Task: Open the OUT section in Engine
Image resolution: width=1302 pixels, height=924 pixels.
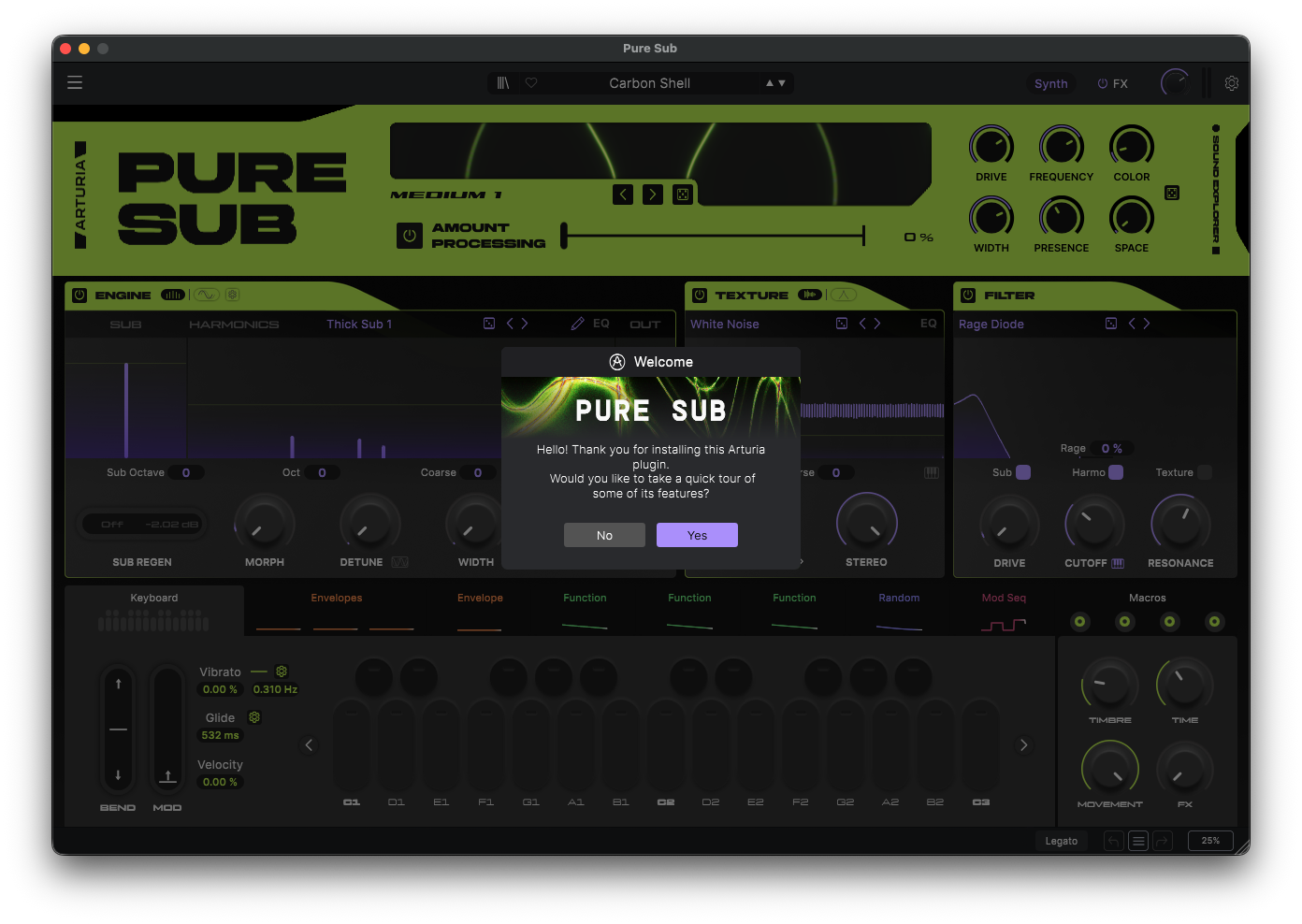Action: click(x=645, y=325)
